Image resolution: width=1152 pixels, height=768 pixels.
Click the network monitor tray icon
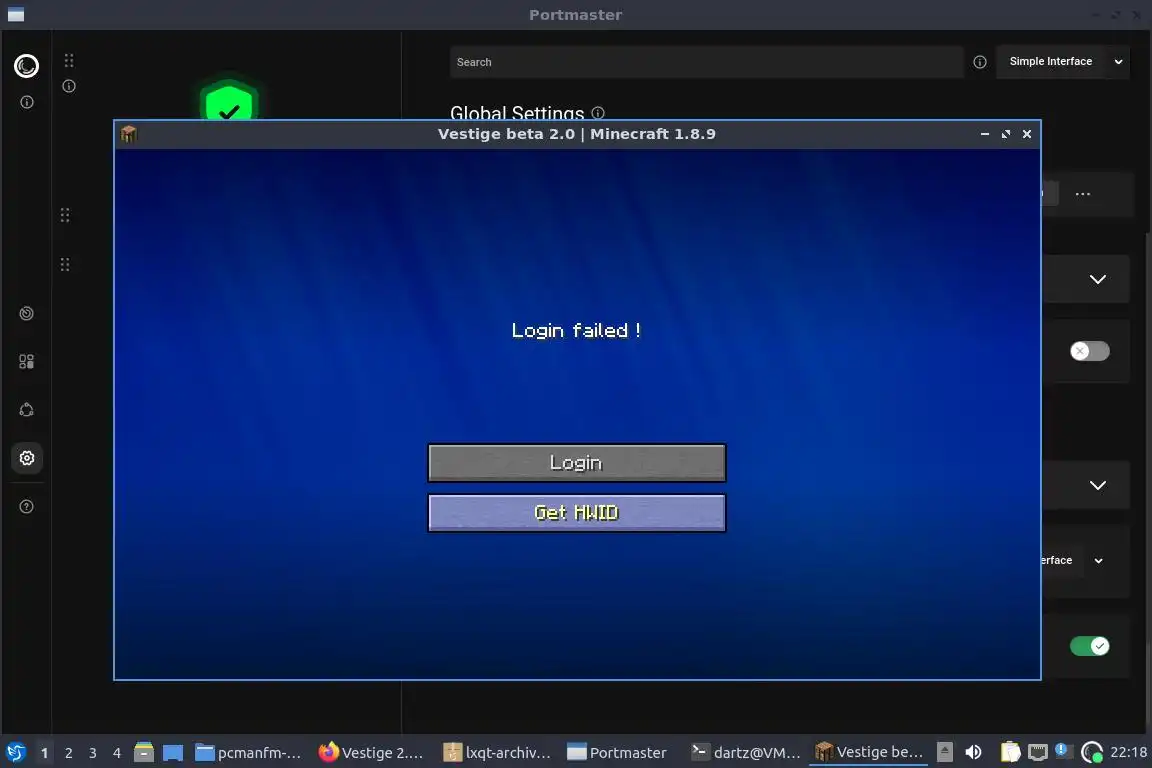(1037, 752)
